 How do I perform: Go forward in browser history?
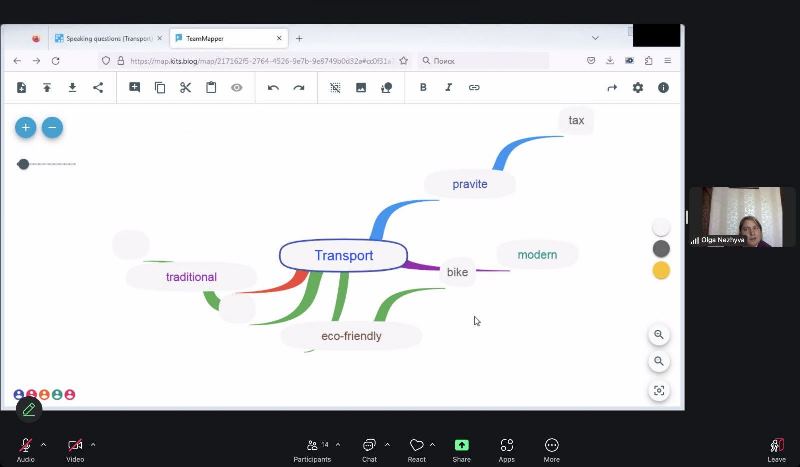(x=36, y=61)
